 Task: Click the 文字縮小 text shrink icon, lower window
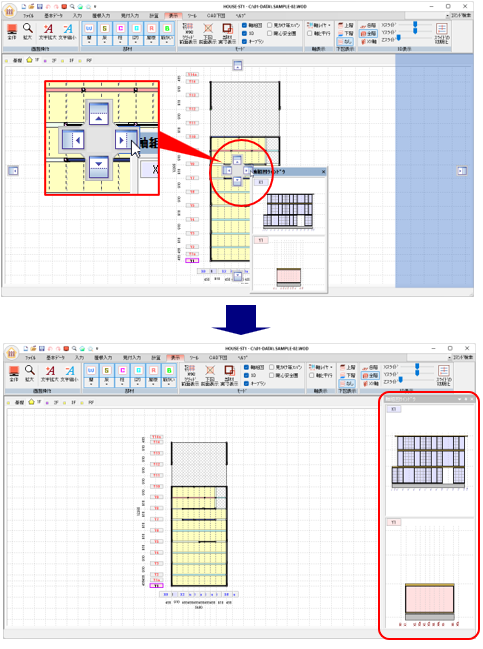pyautogui.click(x=70, y=374)
